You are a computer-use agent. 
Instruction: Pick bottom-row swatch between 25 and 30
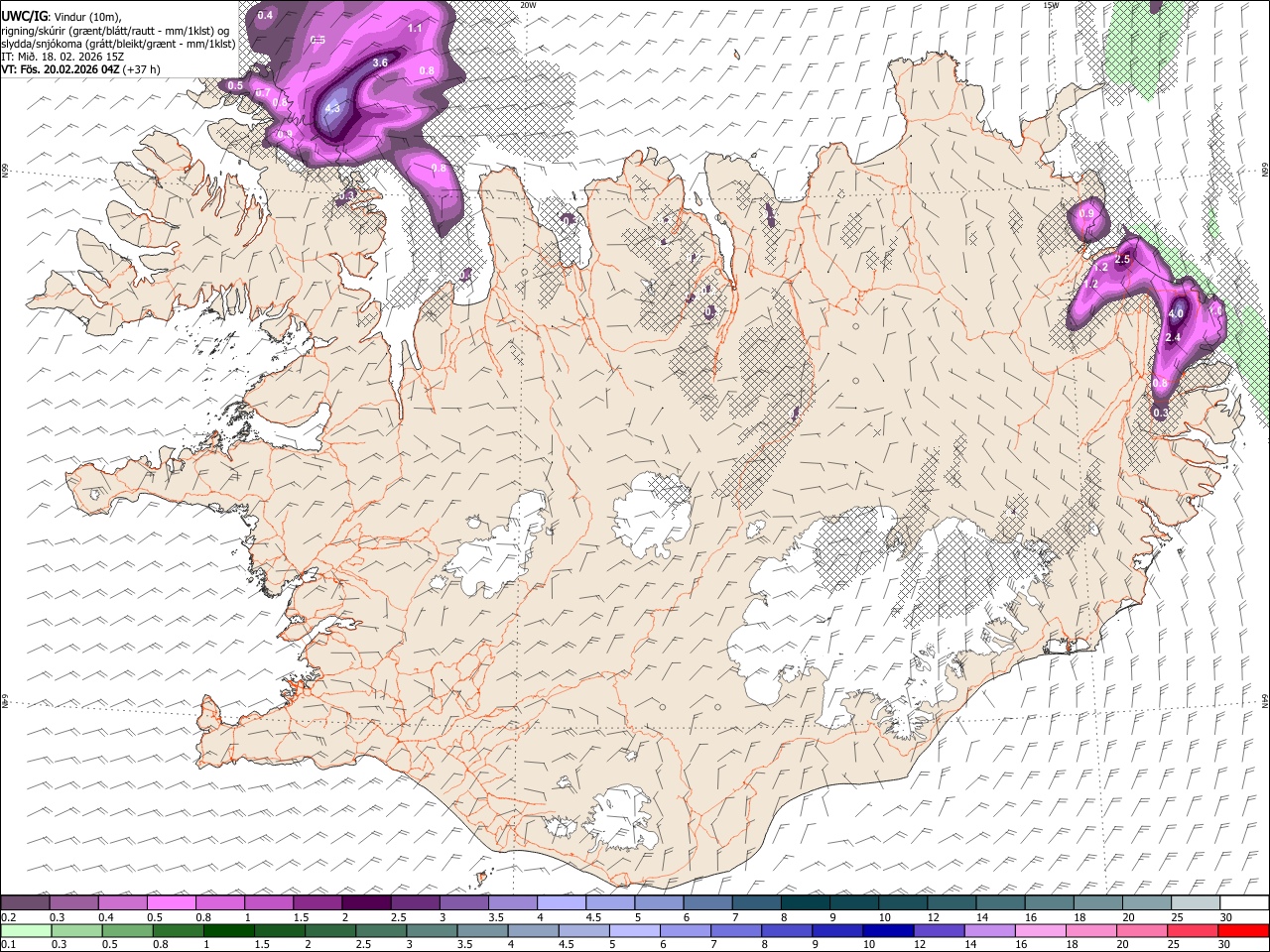[x=1191, y=931]
